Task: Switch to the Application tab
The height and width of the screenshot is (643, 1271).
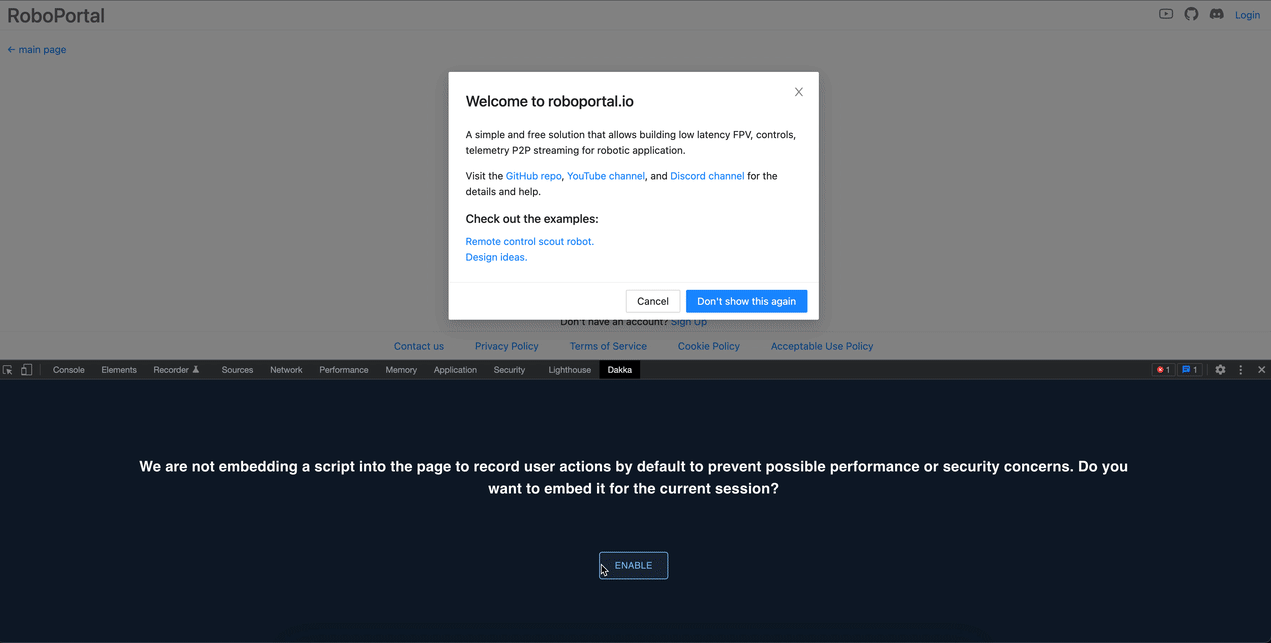Action: click(x=455, y=370)
